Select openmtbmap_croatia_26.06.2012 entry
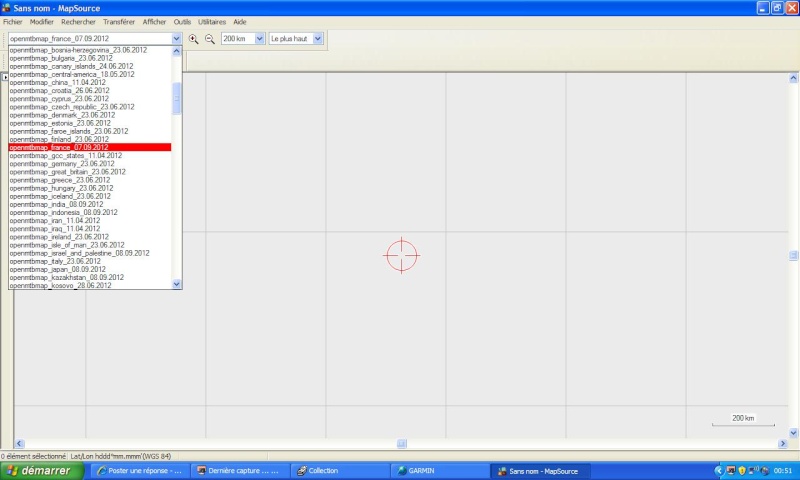Viewport: 800px width, 480px height. tap(90, 91)
